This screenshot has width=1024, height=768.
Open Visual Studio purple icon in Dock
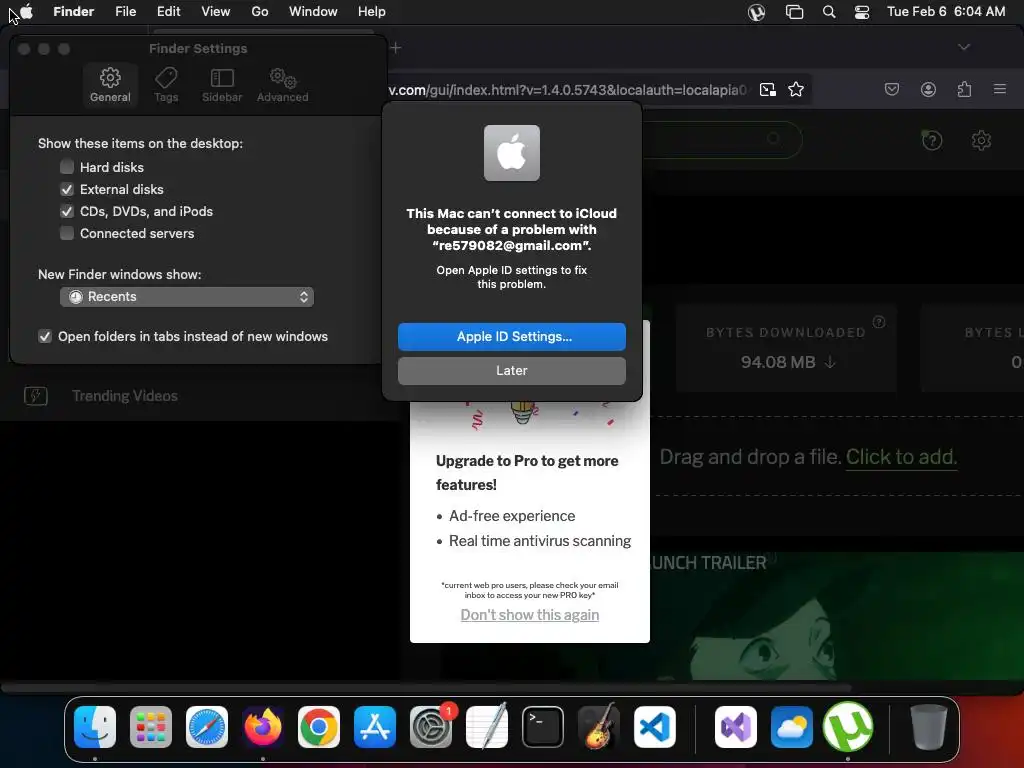(x=736, y=727)
